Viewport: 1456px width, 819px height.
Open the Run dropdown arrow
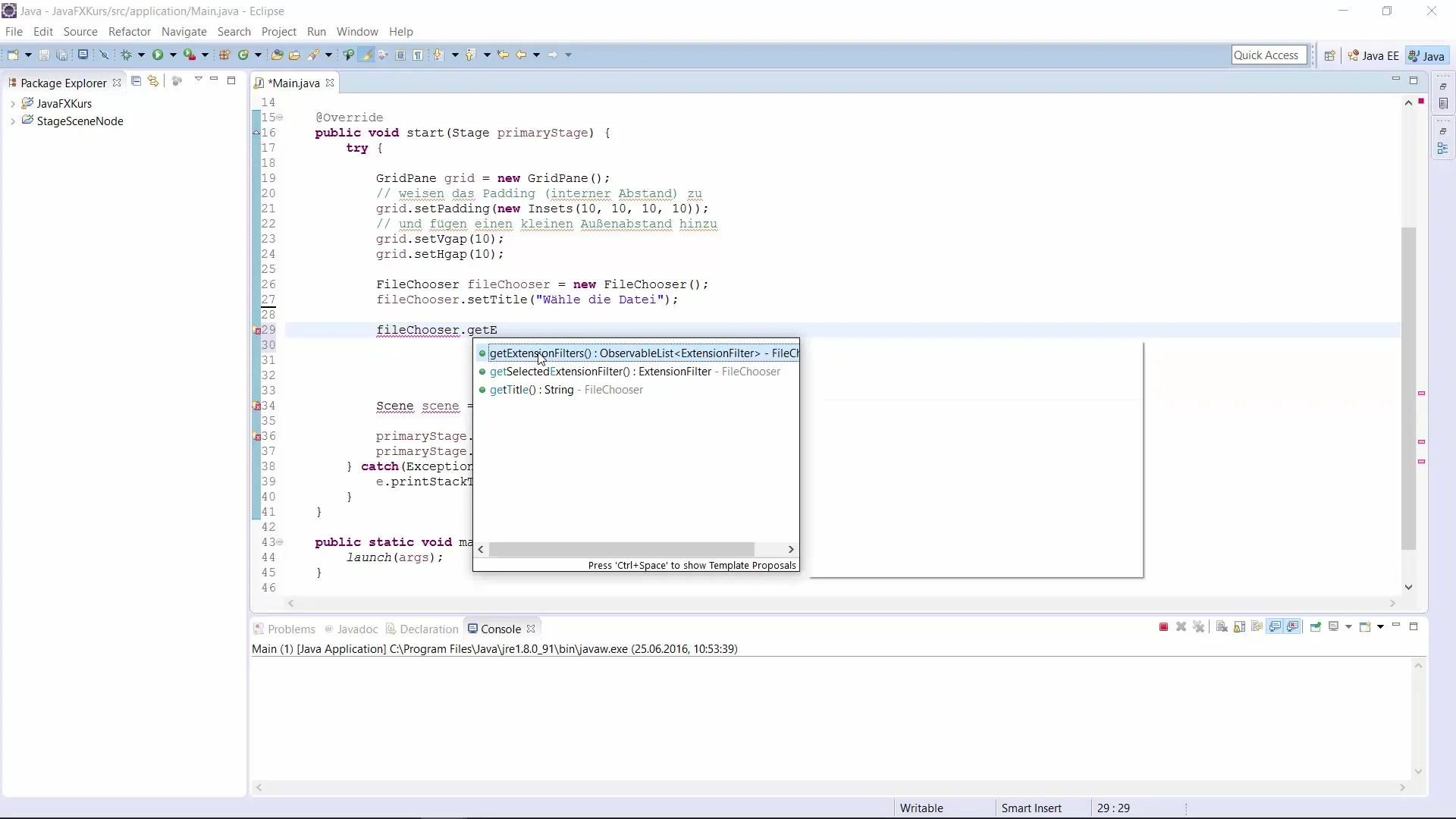[x=173, y=55]
